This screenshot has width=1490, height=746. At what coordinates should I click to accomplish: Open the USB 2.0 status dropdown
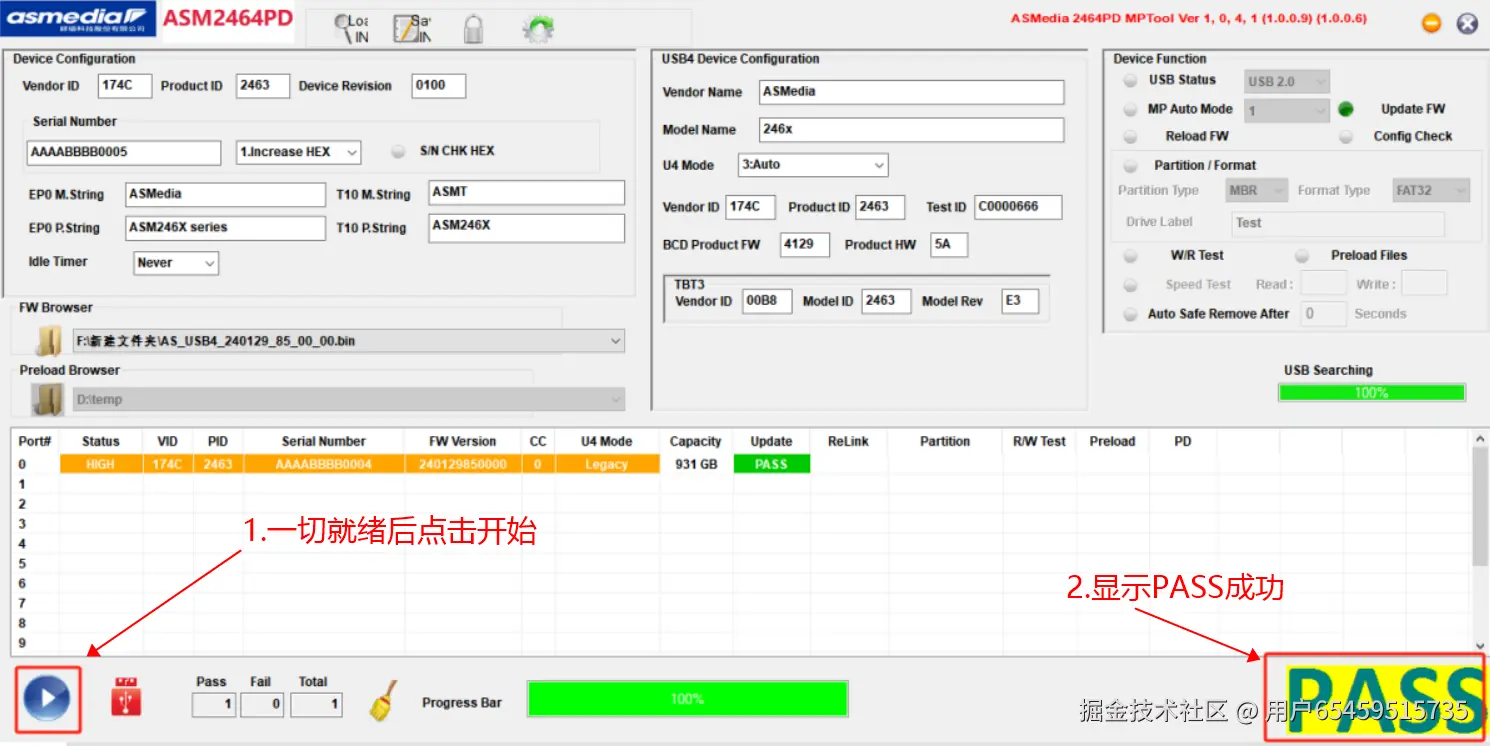[x=1287, y=81]
